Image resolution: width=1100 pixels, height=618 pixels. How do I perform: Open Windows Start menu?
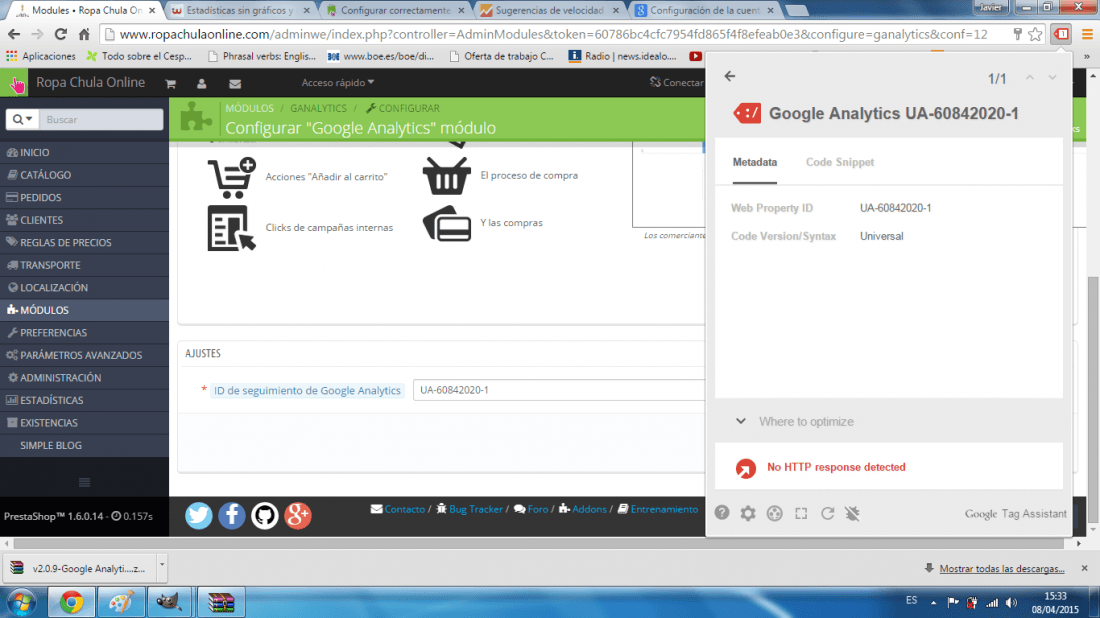[21, 603]
